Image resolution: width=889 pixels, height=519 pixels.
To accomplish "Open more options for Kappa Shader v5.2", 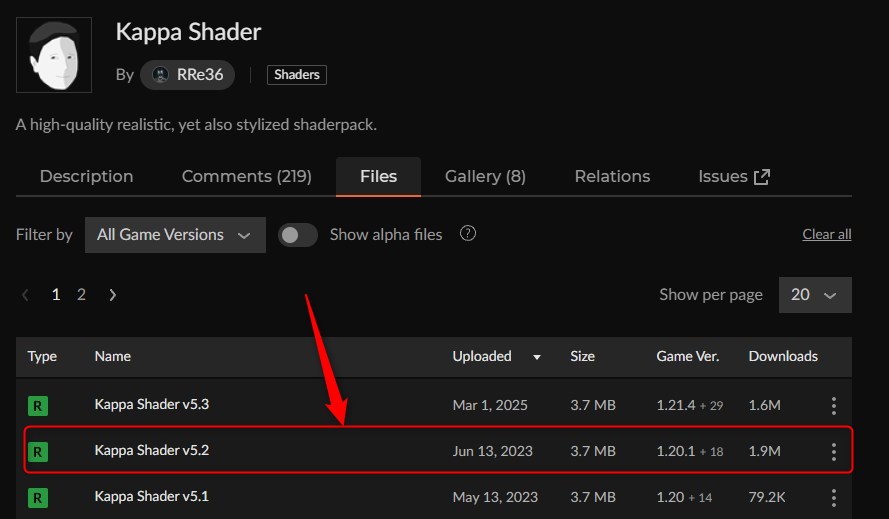I will pos(833,452).
